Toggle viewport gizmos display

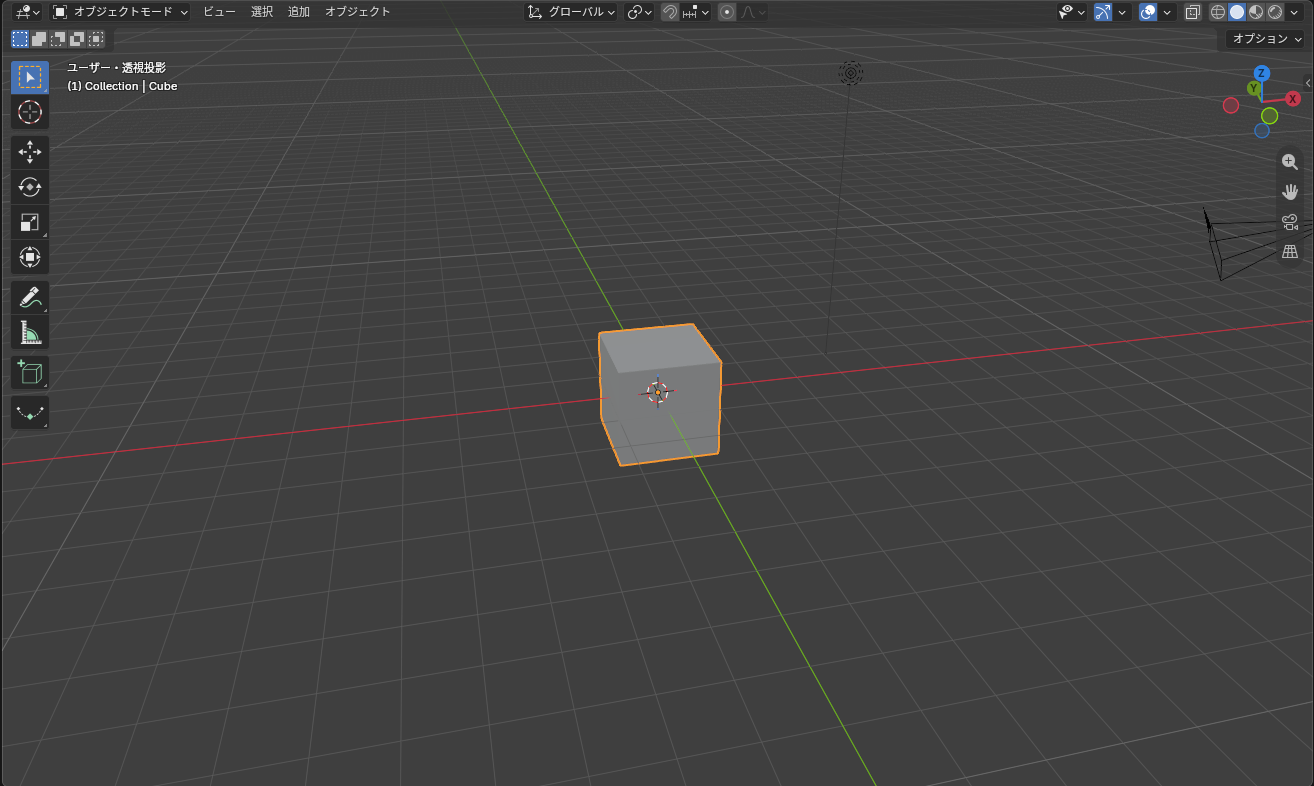pyautogui.click(x=1103, y=12)
